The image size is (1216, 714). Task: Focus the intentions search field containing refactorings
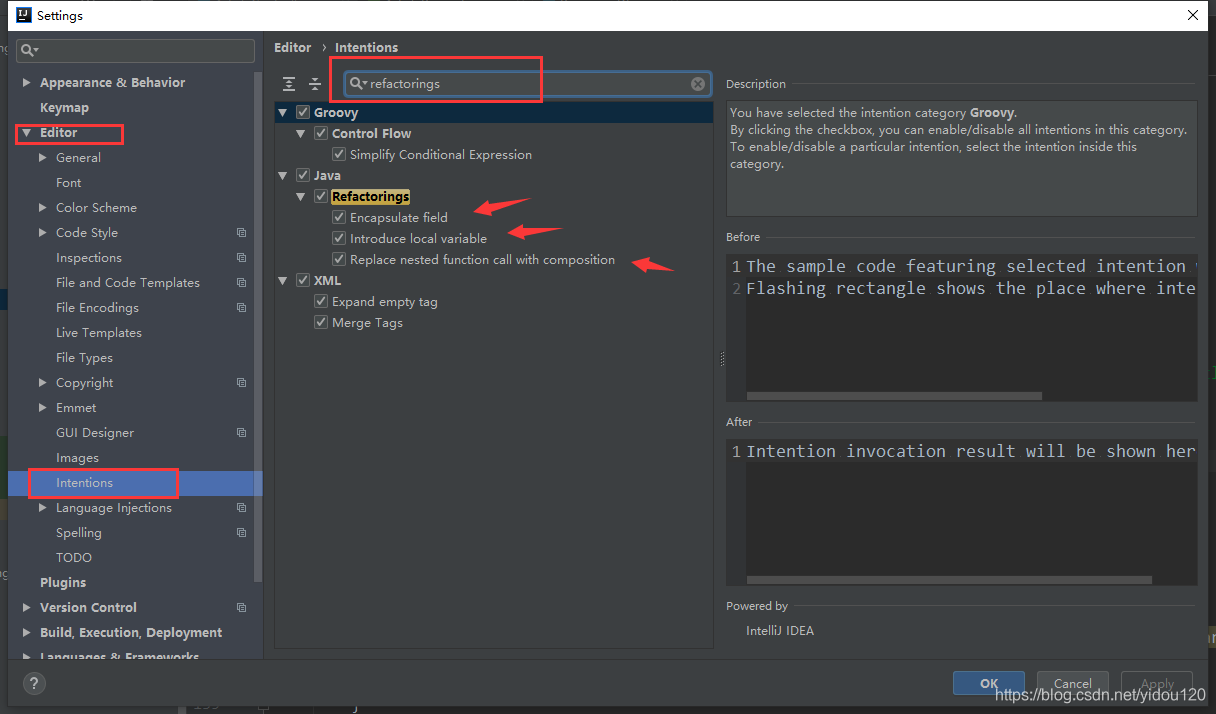pyautogui.click(x=527, y=84)
